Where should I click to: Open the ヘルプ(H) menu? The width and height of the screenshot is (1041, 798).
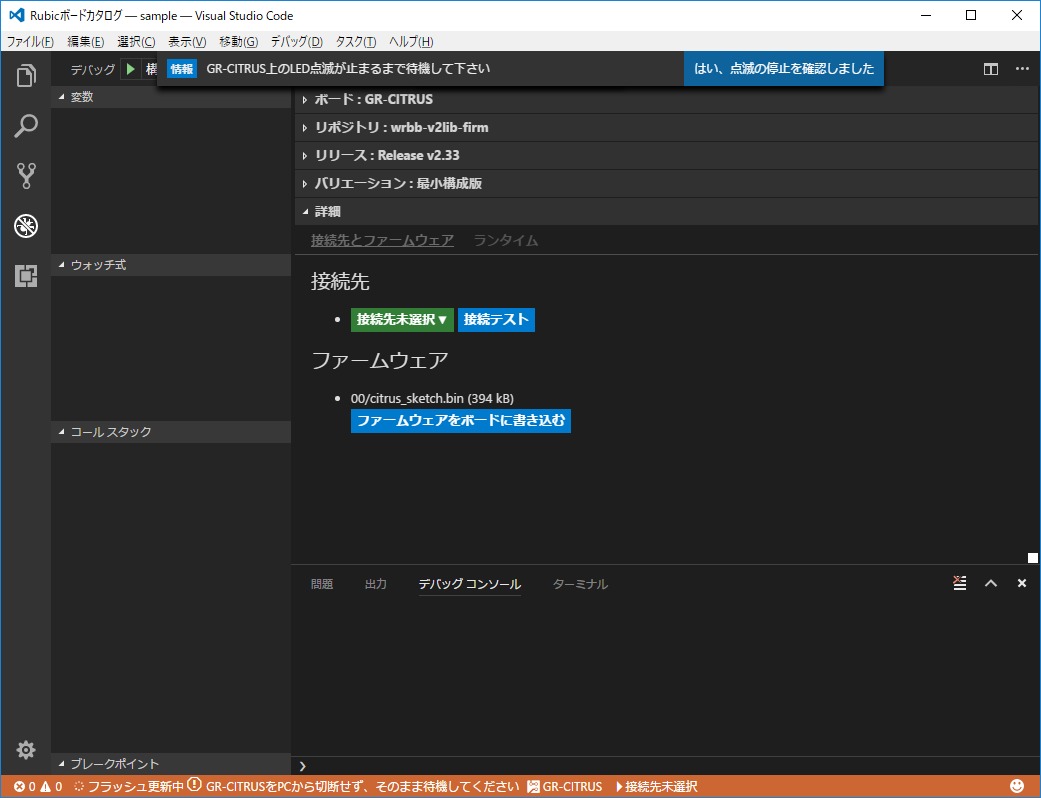coord(411,42)
